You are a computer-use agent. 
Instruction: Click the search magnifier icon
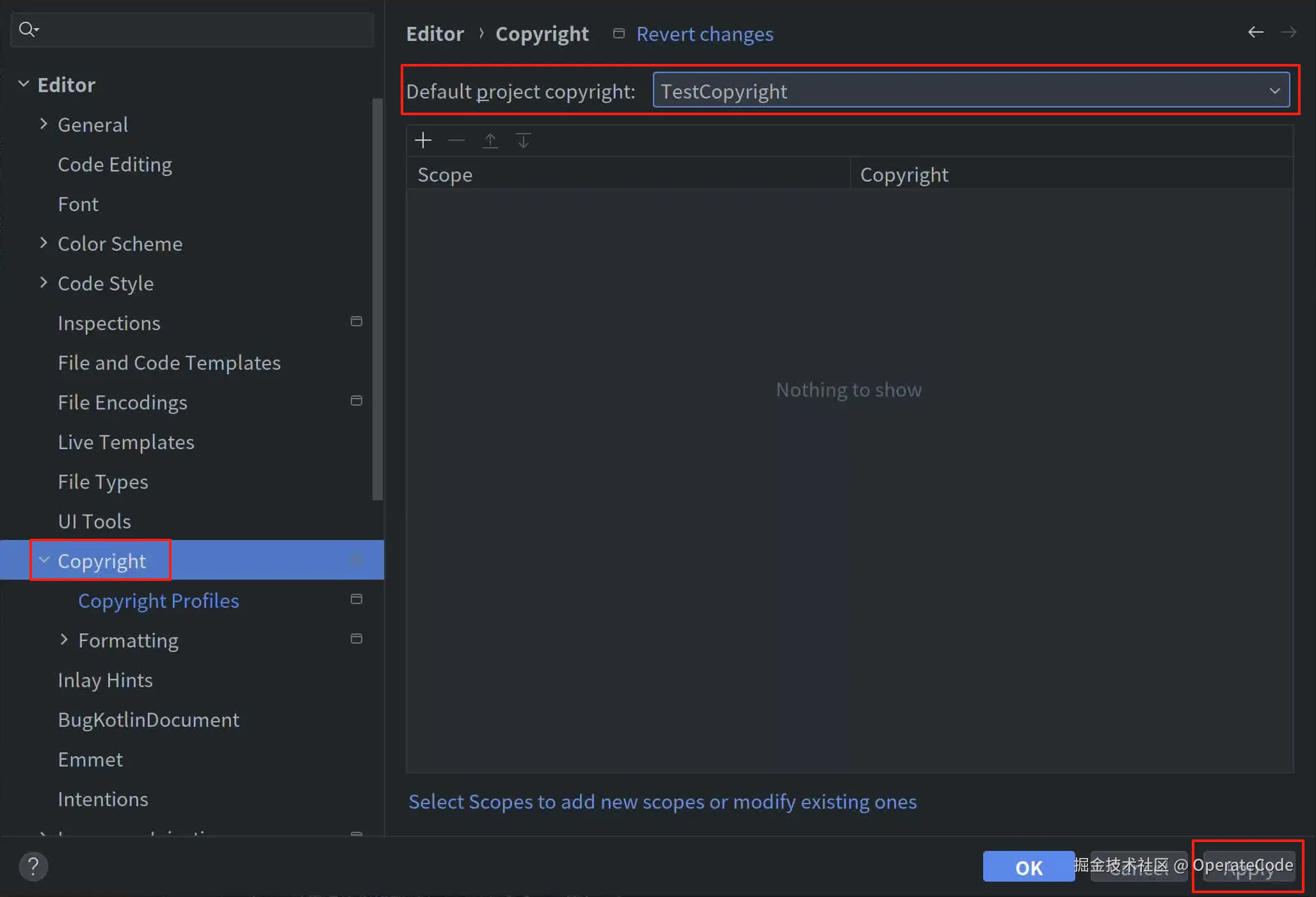click(x=28, y=29)
